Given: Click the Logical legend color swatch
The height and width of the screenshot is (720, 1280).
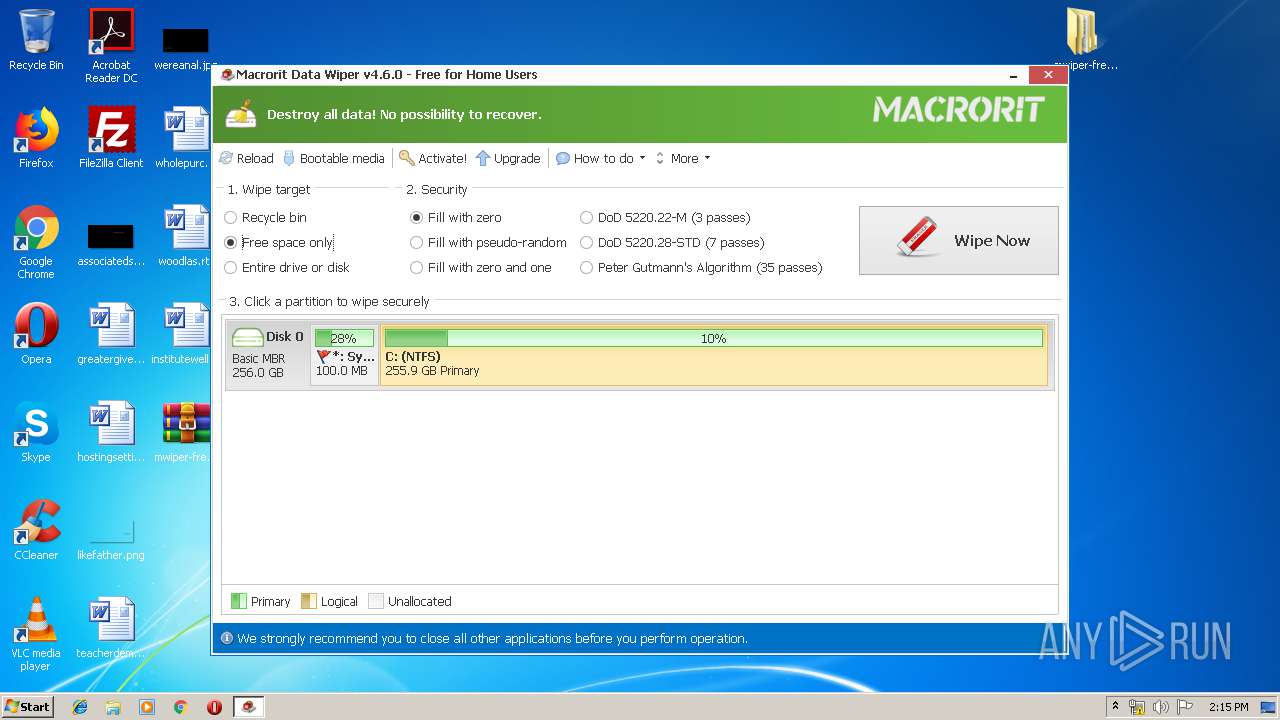Looking at the screenshot, I should coord(309,601).
